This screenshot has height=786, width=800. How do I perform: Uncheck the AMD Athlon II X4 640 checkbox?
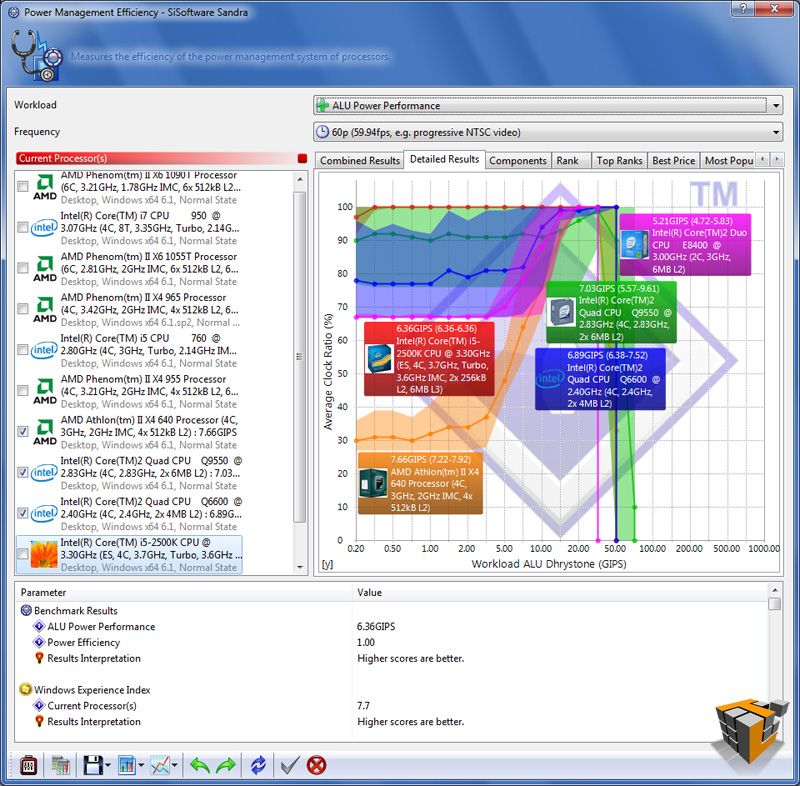23,432
